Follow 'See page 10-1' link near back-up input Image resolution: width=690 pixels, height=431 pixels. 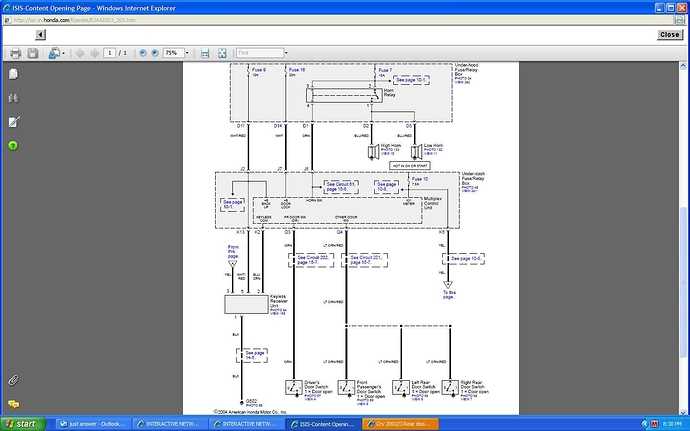point(233,204)
